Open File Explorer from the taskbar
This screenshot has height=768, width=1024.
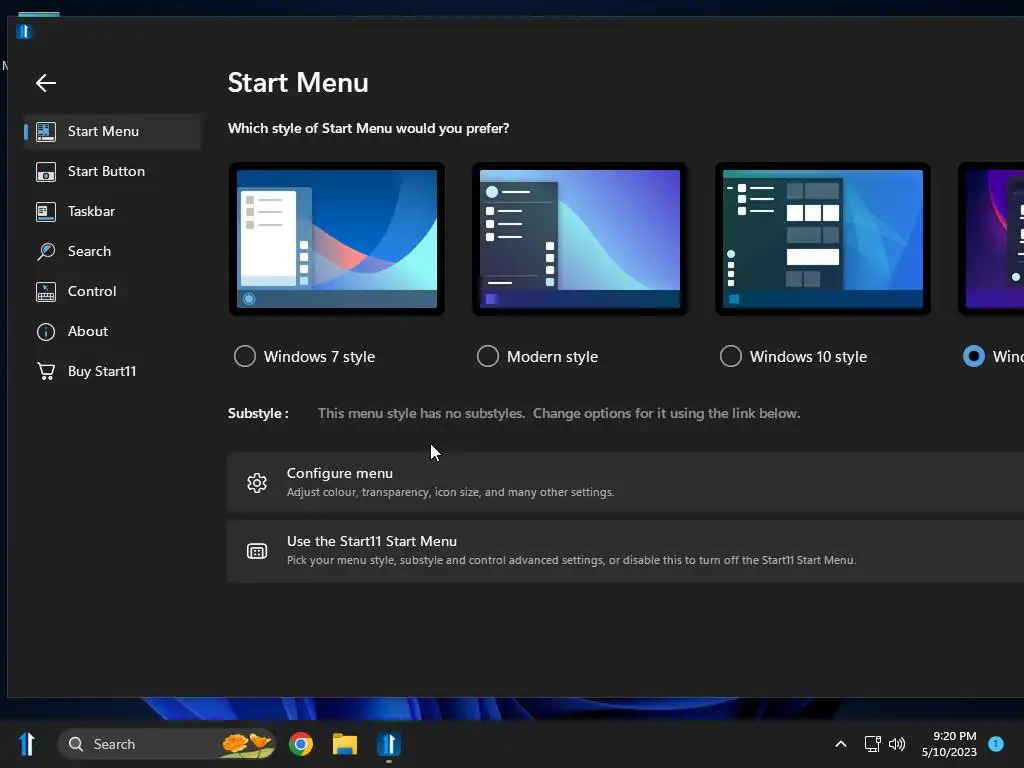(345, 744)
